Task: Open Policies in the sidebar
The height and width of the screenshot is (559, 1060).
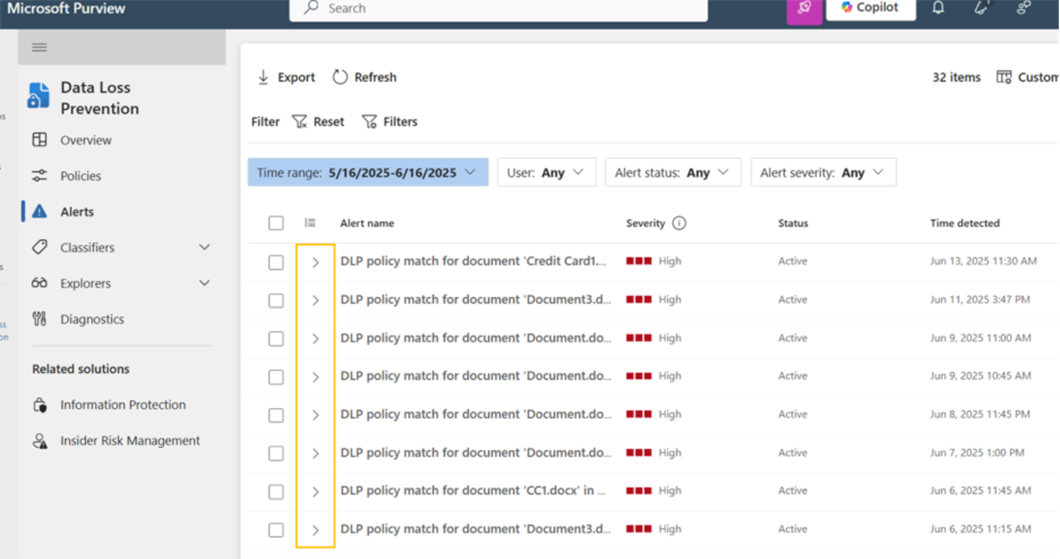Action: [80, 176]
